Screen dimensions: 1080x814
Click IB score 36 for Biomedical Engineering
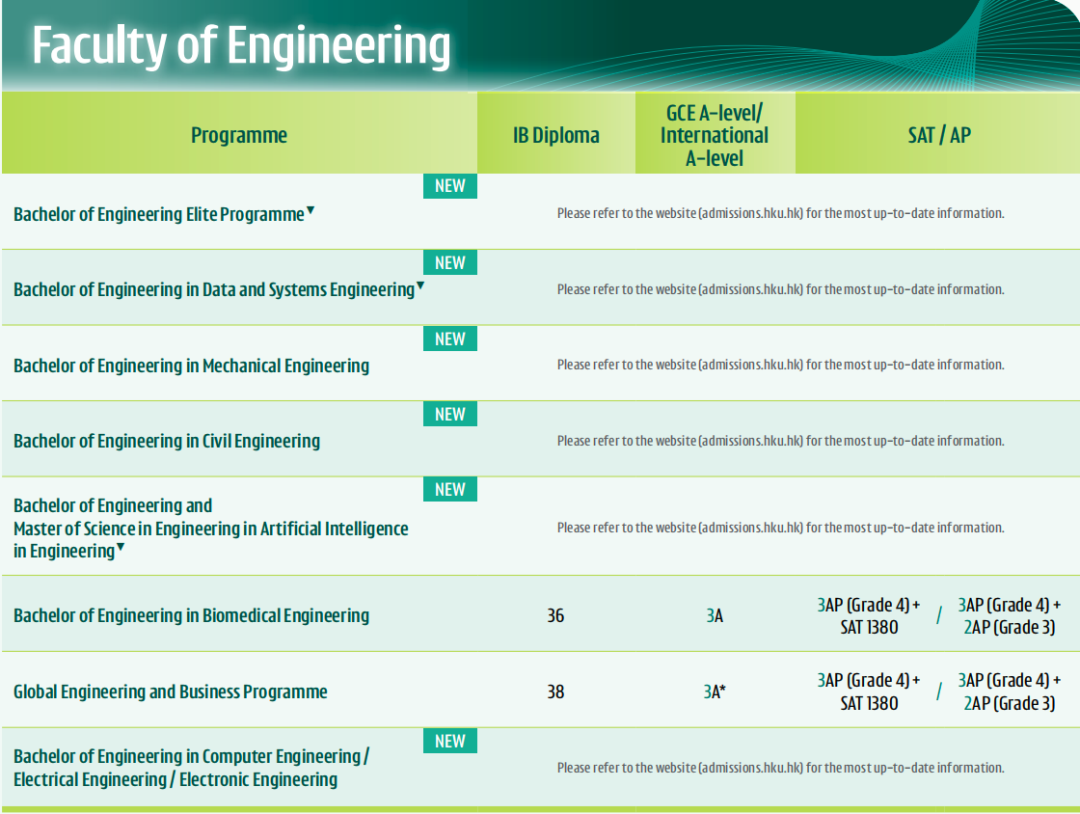pos(556,616)
